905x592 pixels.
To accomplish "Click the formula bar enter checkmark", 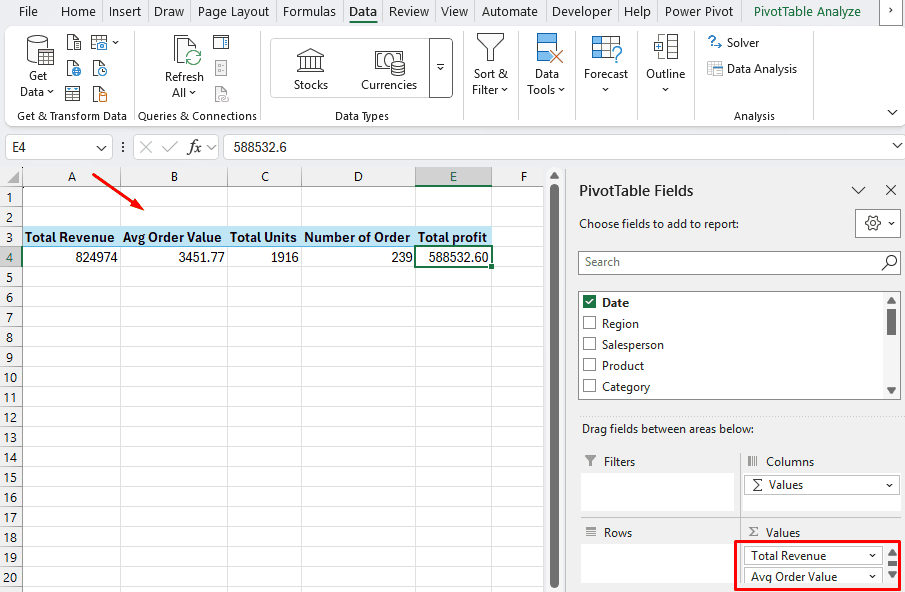I will click(170, 148).
